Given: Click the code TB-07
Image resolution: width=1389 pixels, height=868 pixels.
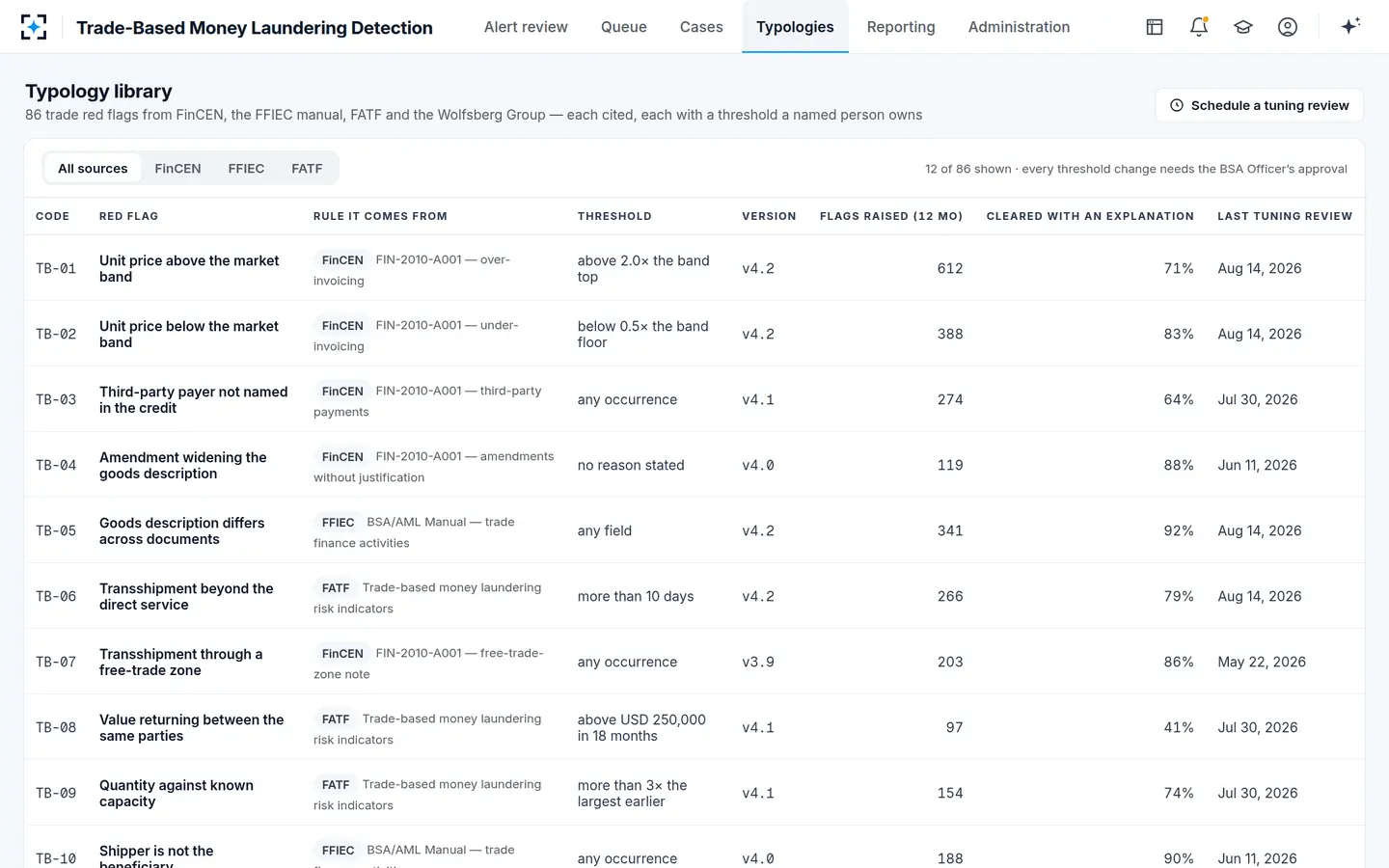Looking at the screenshot, I should click(x=56, y=663).
